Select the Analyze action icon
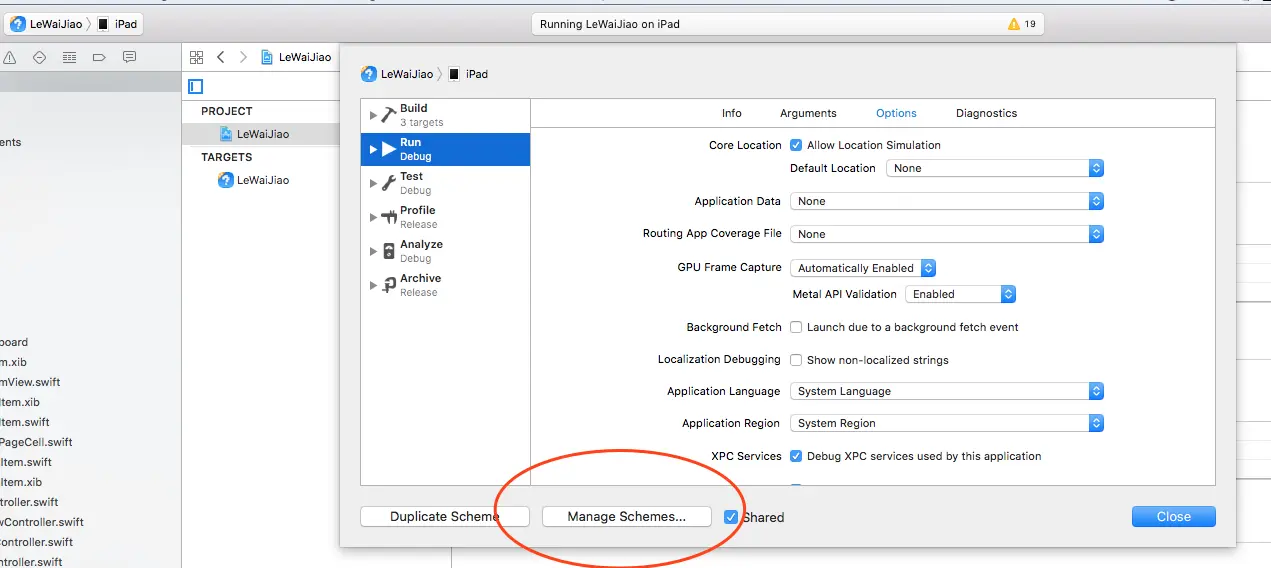 coord(389,251)
